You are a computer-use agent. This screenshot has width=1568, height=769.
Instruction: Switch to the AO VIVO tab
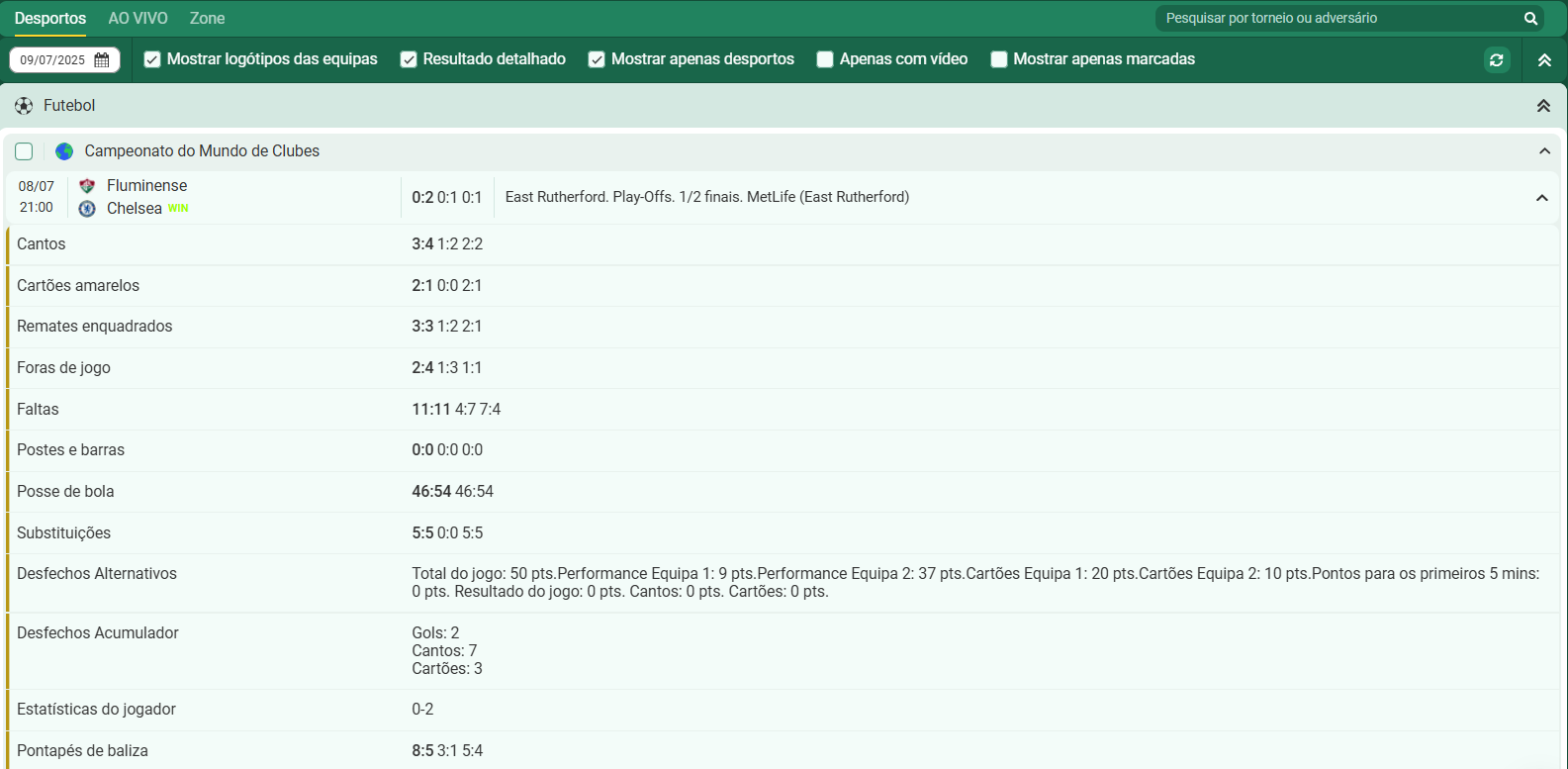(x=138, y=18)
